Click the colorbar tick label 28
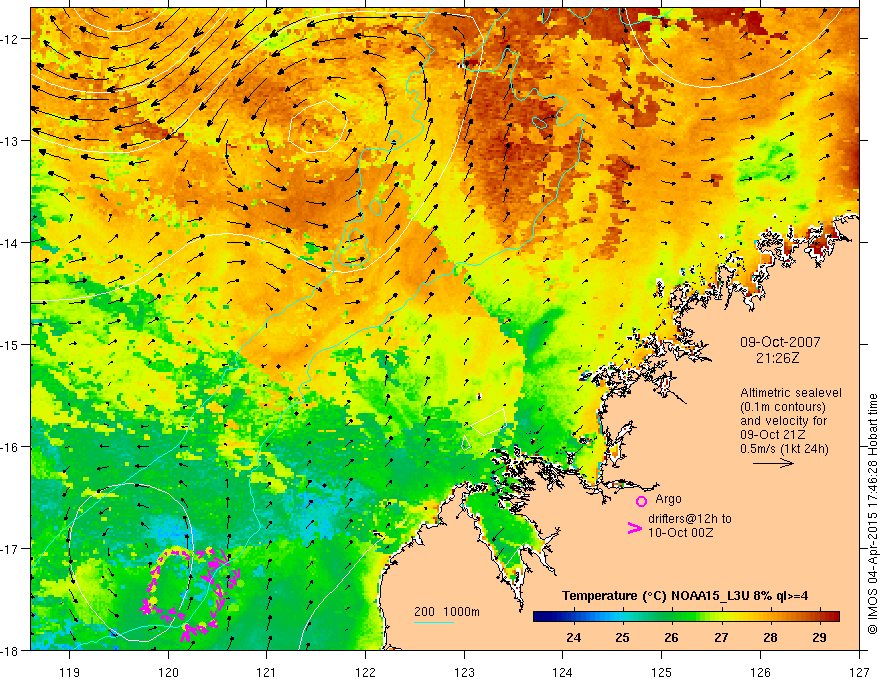This screenshot has height=680, width=880. click(770, 638)
